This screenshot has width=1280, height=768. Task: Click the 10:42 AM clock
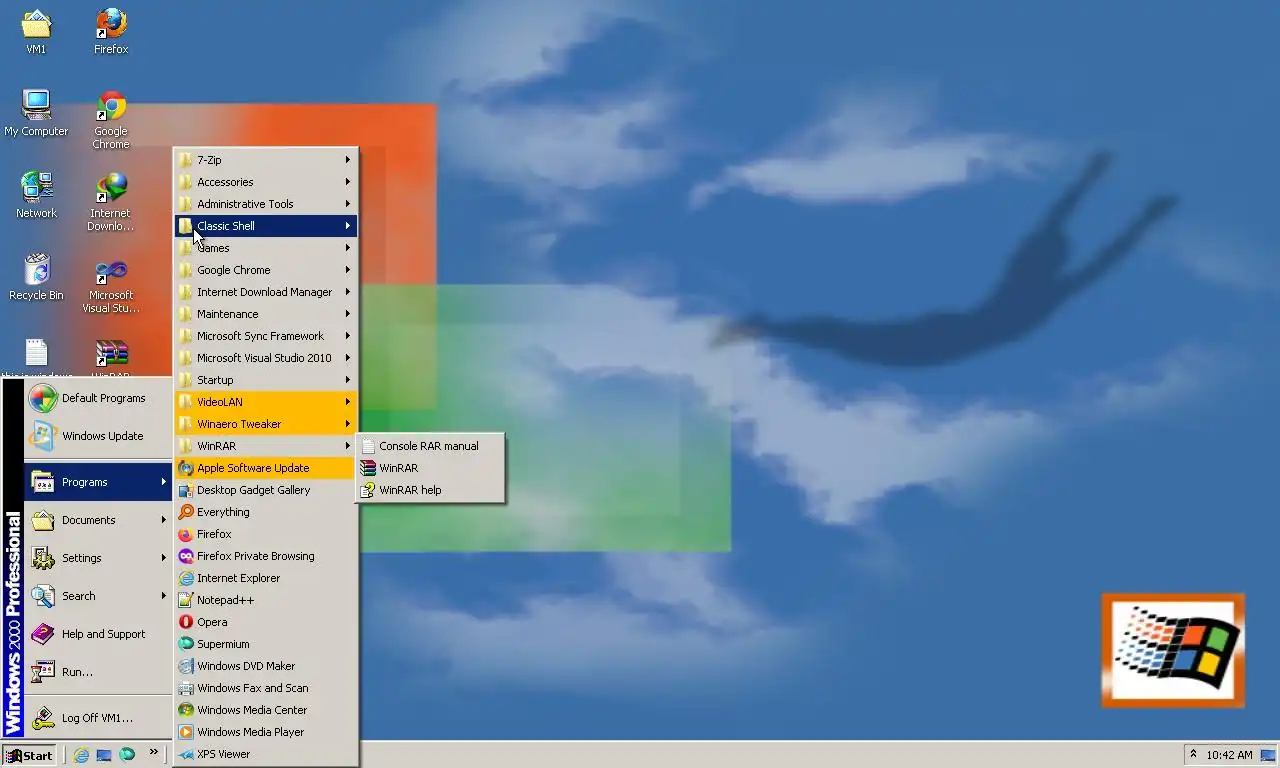point(1229,755)
